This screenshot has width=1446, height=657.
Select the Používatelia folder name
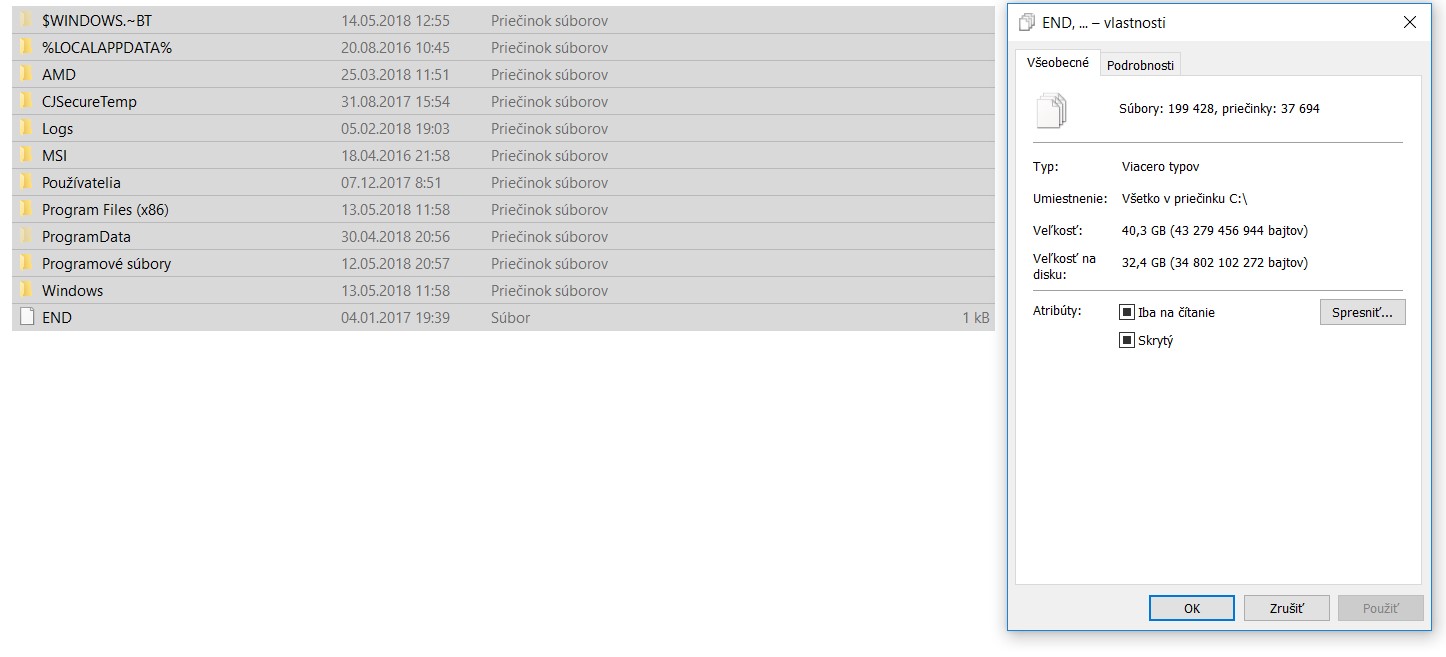coord(81,183)
